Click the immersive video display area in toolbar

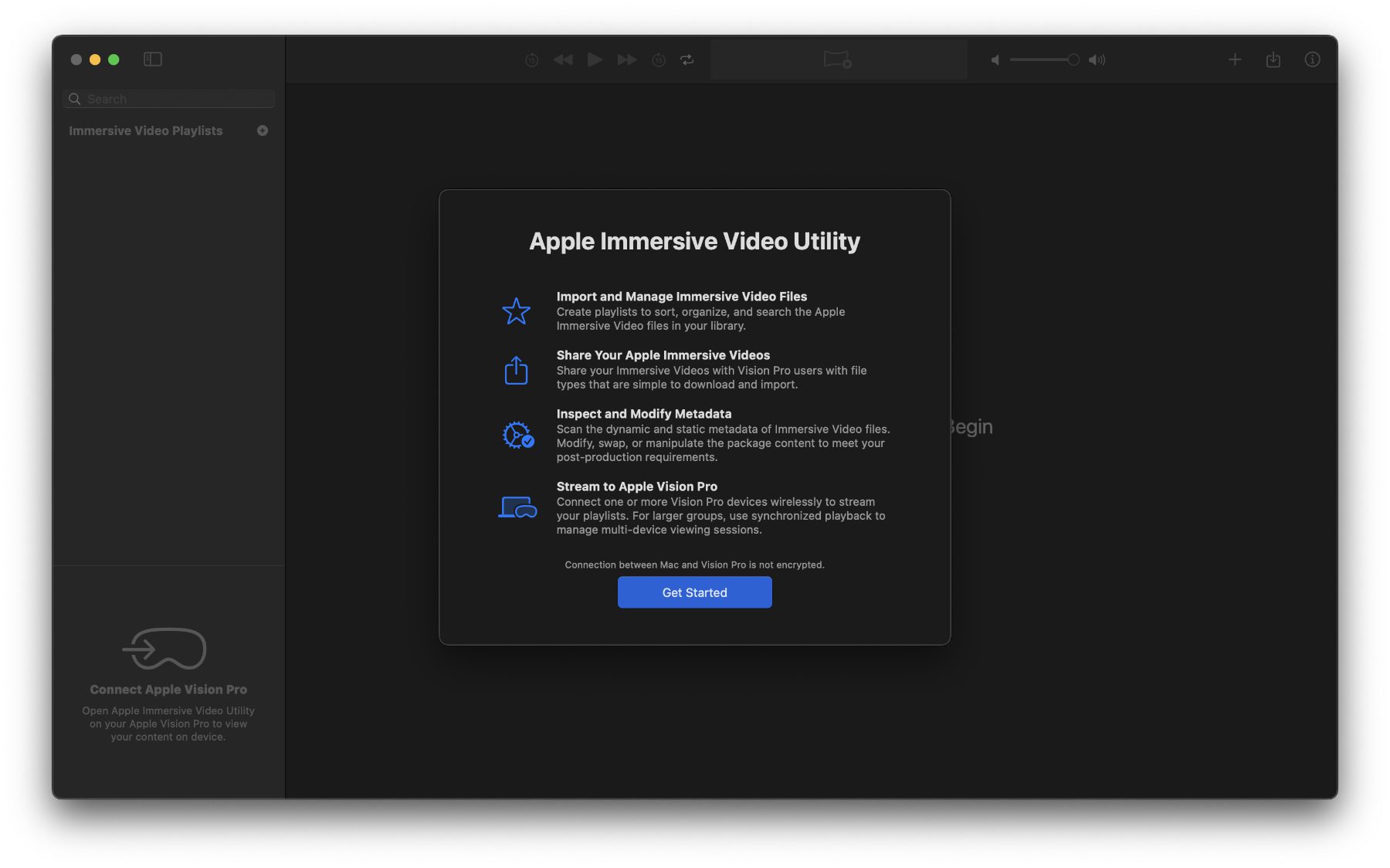pyautogui.click(x=838, y=59)
